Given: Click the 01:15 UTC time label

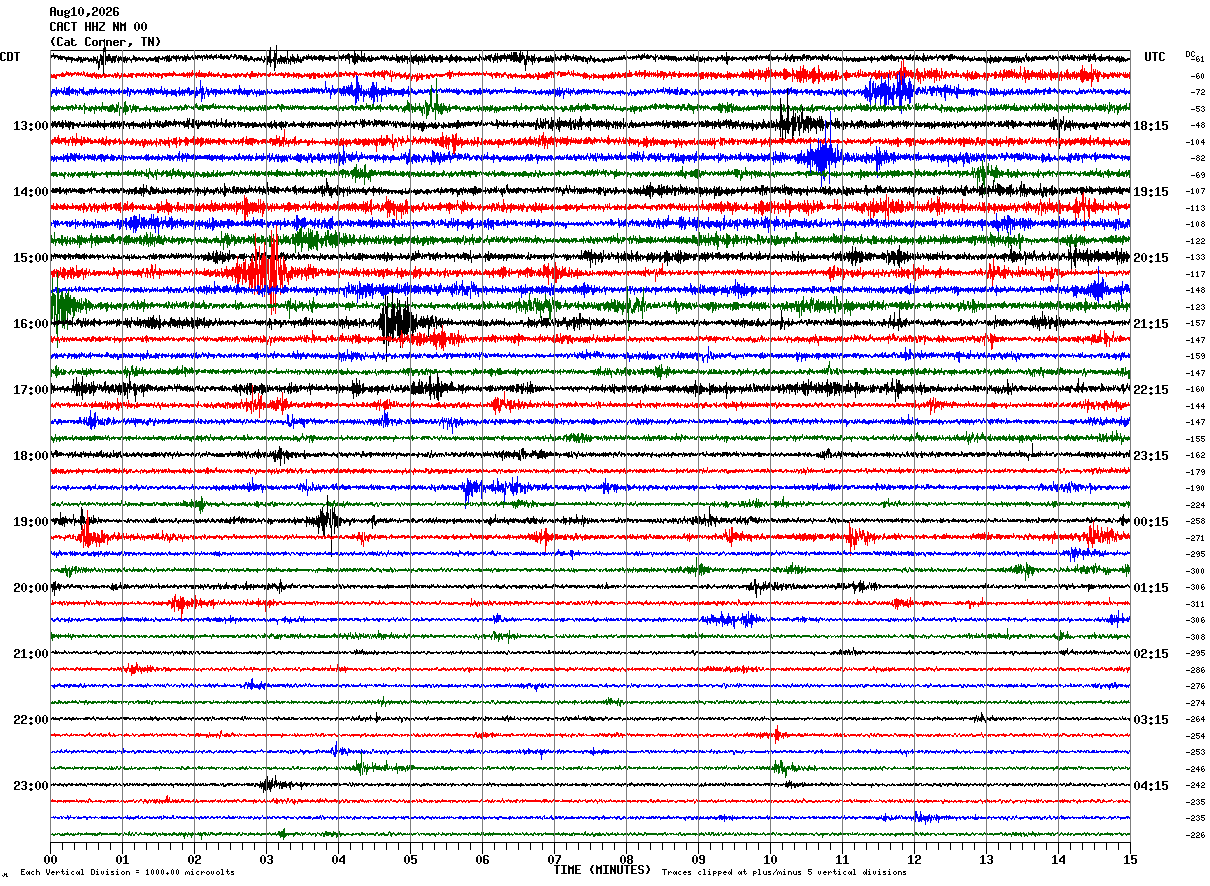Looking at the screenshot, I should click(x=1151, y=588).
